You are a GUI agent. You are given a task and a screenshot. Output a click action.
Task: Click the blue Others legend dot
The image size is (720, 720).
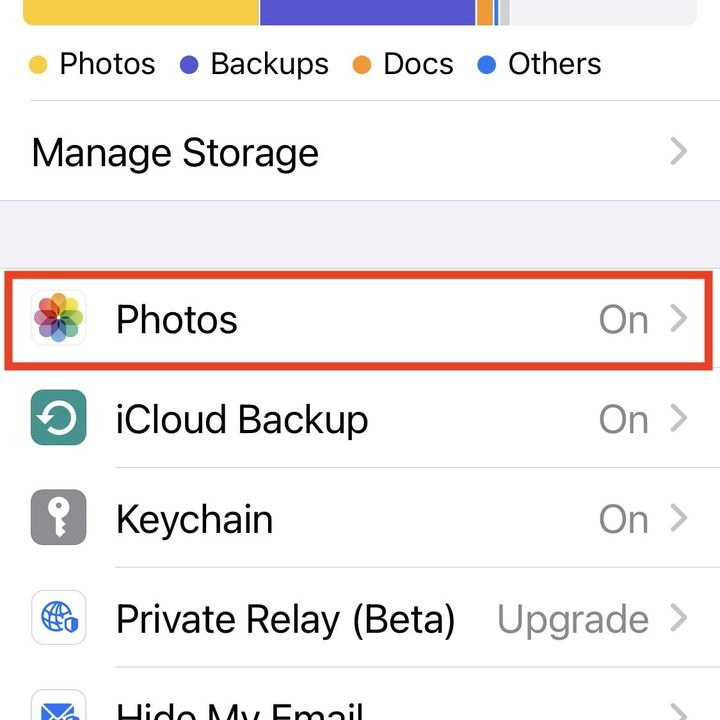(x=487, y=66)
